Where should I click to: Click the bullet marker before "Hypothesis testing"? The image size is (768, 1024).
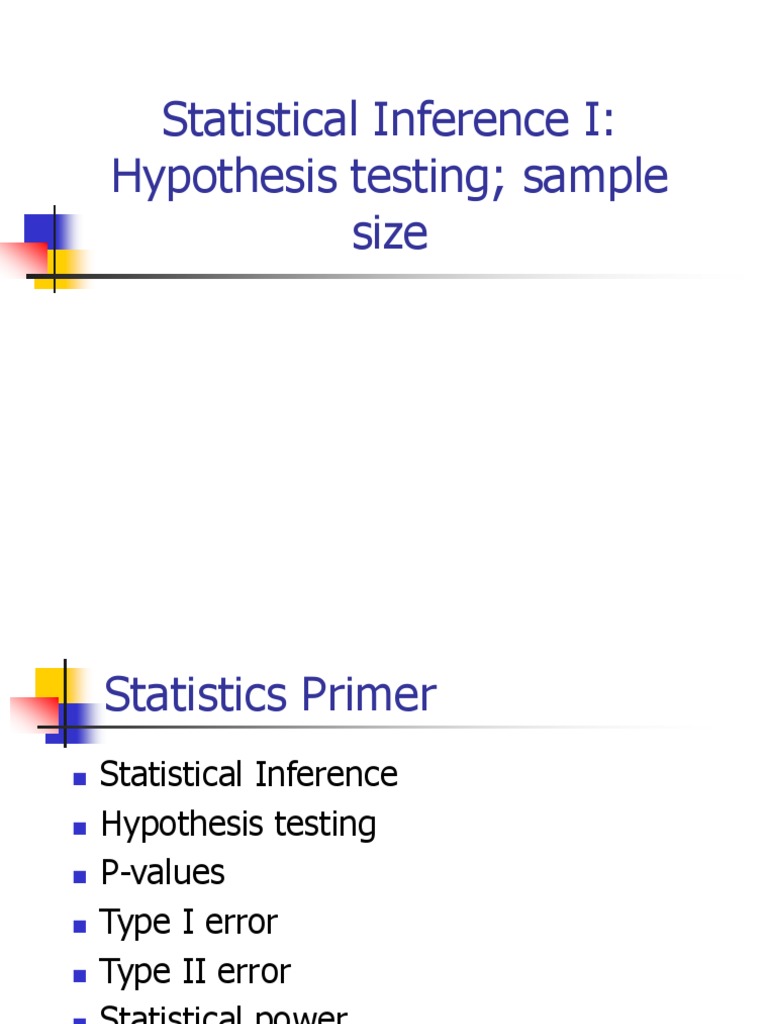[80, 829]
